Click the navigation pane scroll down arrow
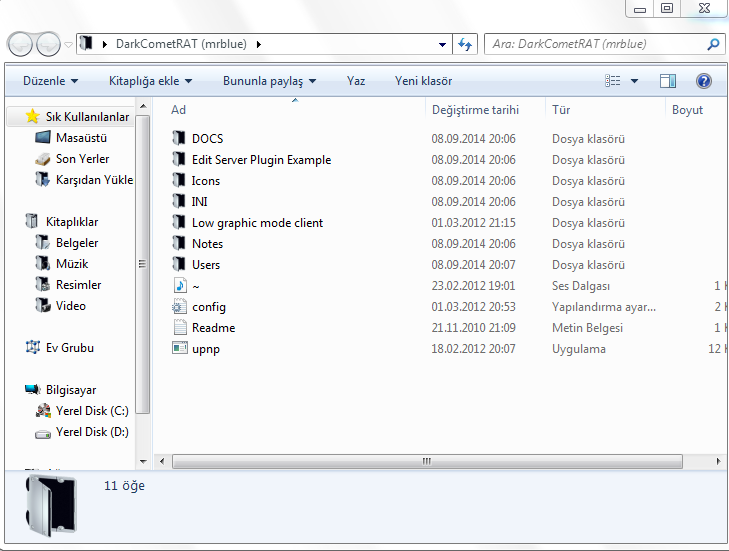The width and height of the screenshot is (729, 551). 143,461
